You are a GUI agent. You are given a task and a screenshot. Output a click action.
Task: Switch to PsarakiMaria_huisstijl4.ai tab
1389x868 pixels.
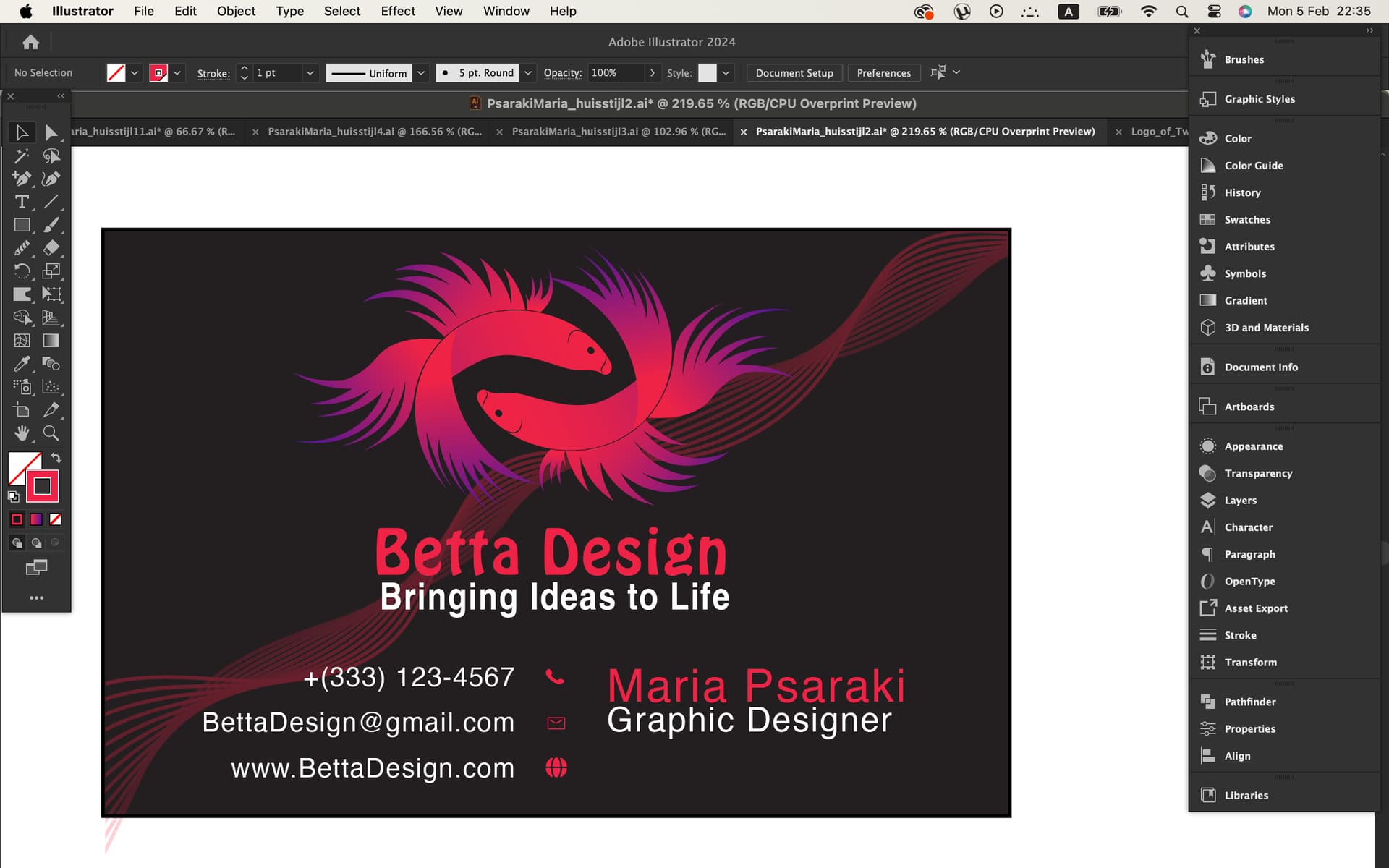pyautogui.click(x=374, y=132)
